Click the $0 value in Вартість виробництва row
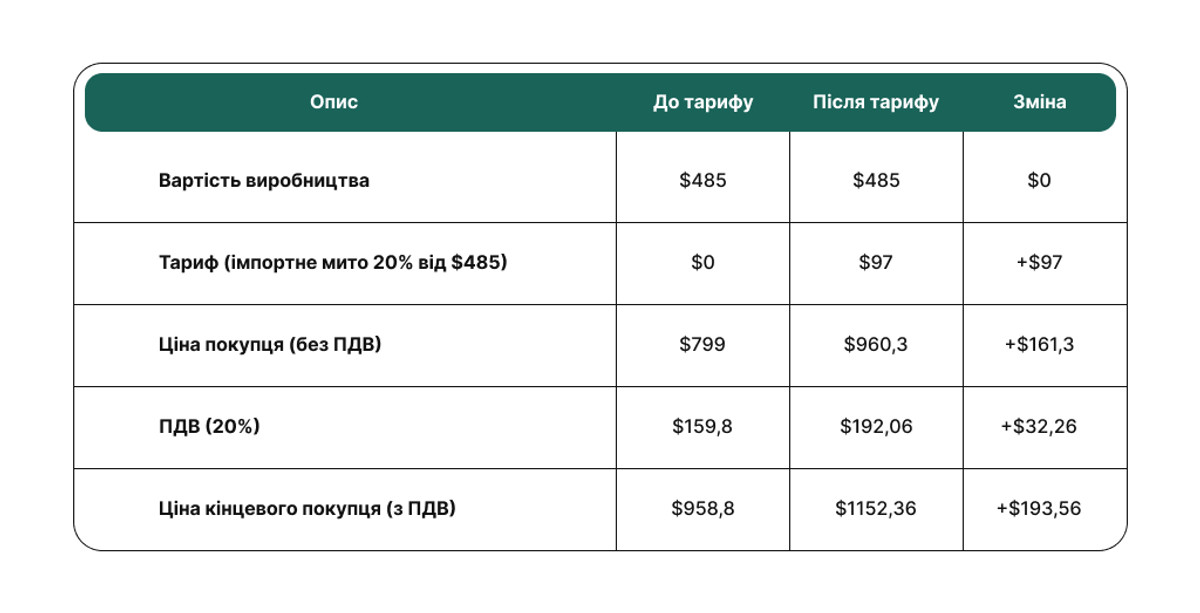The width and height of the screenshot is (1200, 613). [x=1039, y=181]
